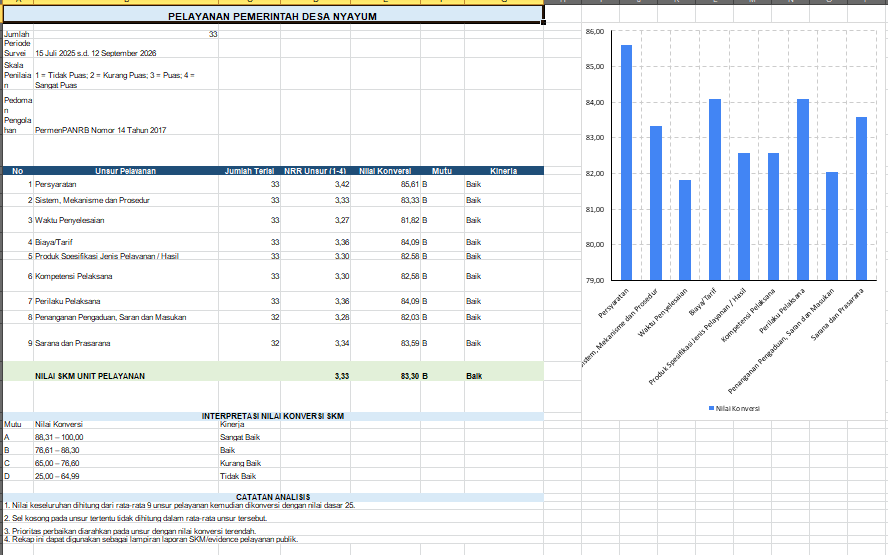Click the 'Kurang Baik' kinerja cell
888x555 pixels.
tap(249, 463)
